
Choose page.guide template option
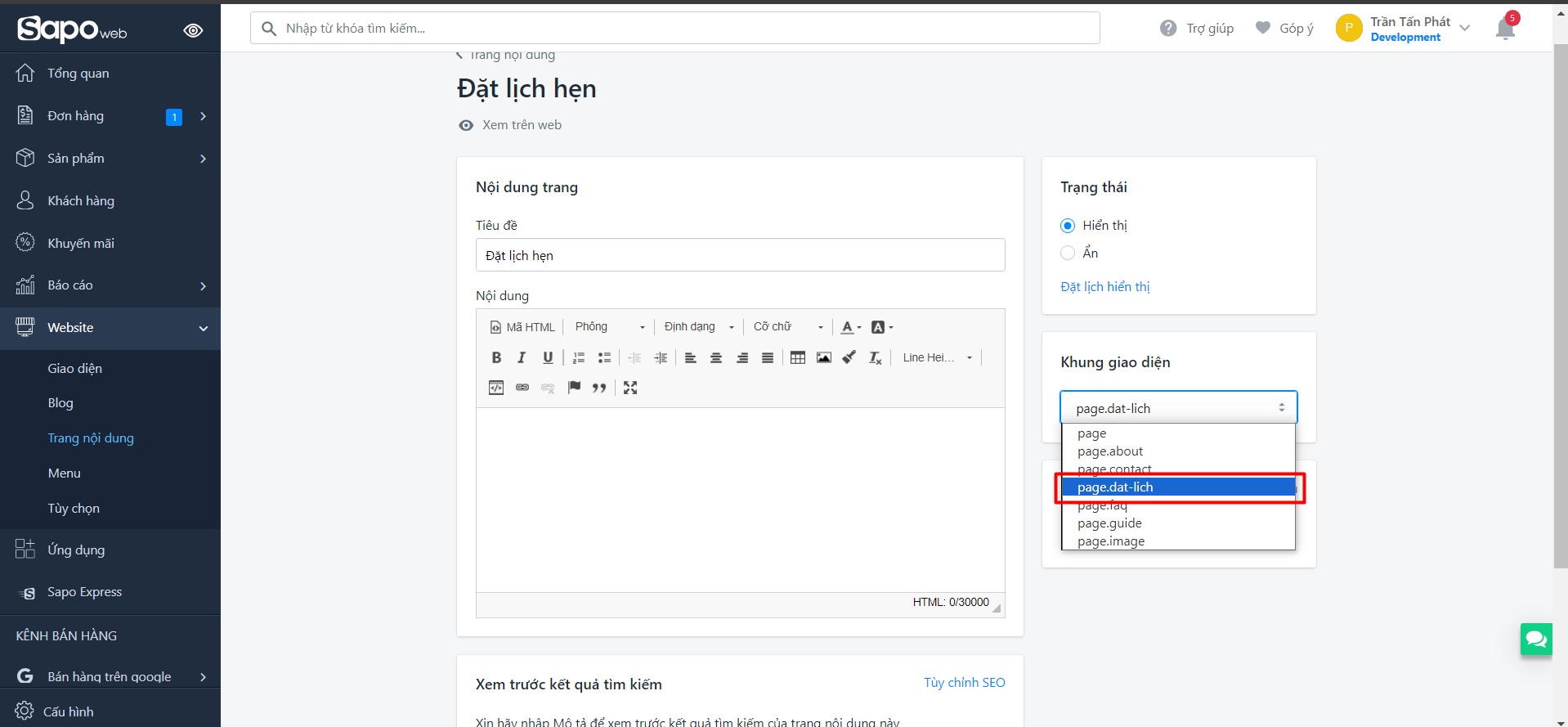[1178, 523]
